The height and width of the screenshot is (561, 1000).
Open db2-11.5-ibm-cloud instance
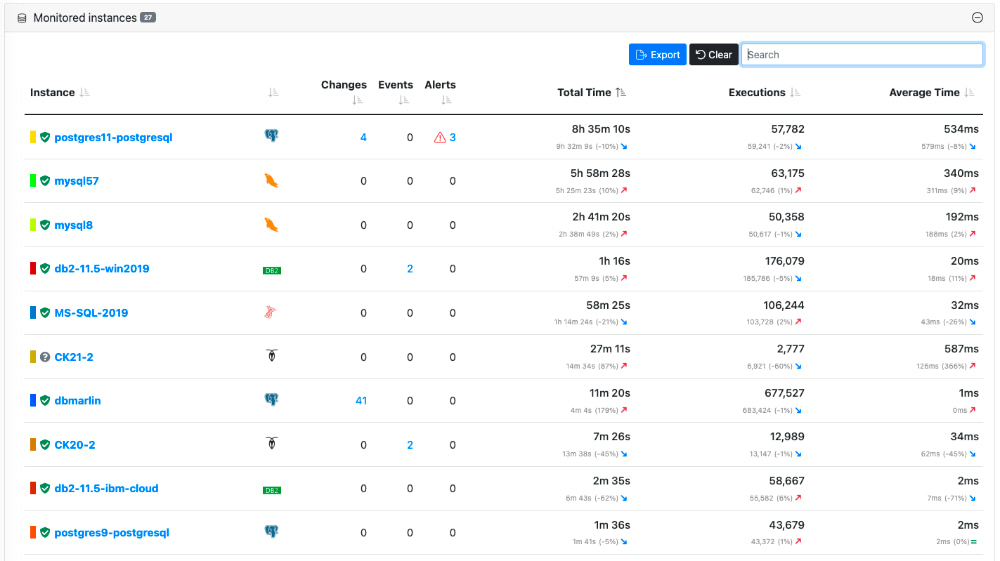tap(106, 489)
